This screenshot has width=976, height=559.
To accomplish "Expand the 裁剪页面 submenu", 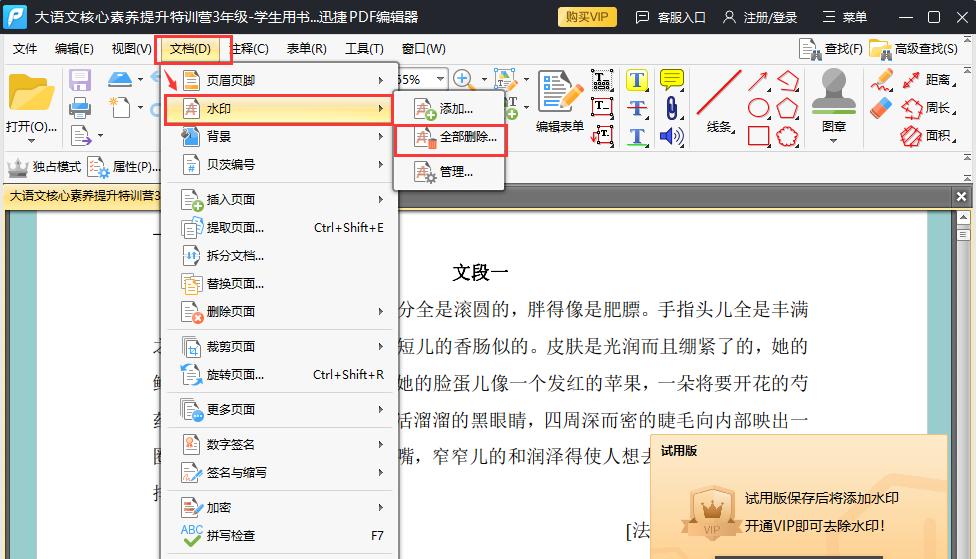I will click(x=281, y=346).
